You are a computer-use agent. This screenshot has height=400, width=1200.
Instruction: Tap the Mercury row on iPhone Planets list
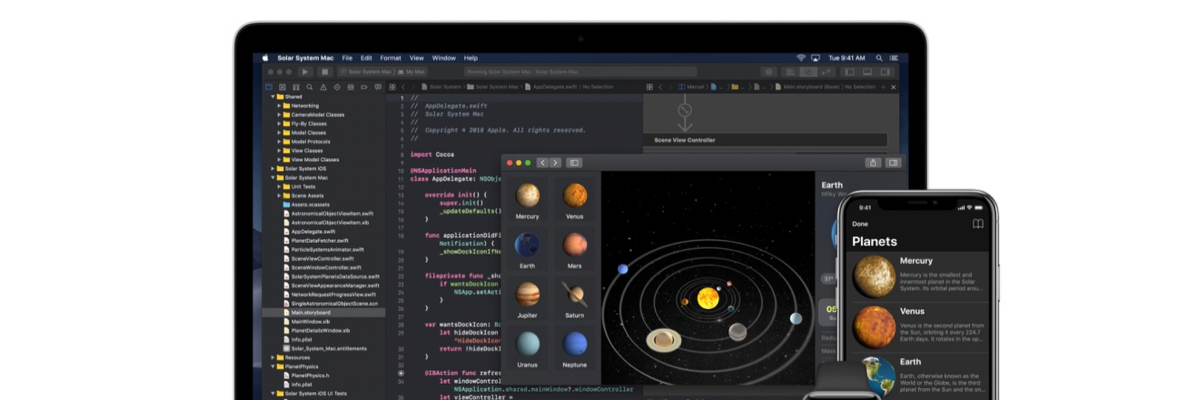pyautogui.click(x=918, y=277)
